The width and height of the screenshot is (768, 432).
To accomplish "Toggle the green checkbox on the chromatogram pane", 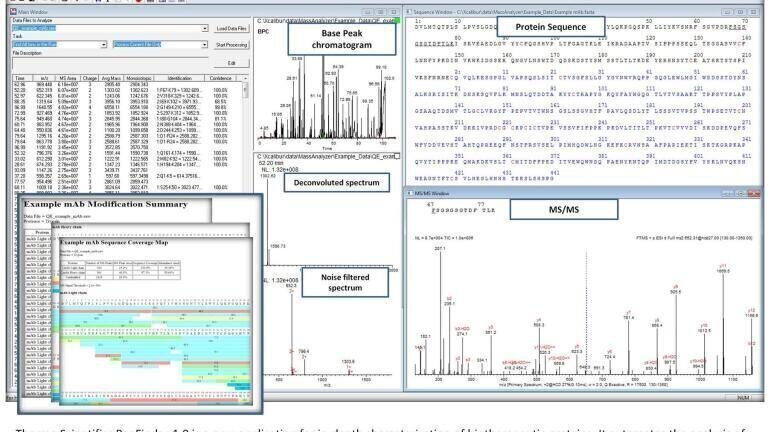I will point(397,21).
